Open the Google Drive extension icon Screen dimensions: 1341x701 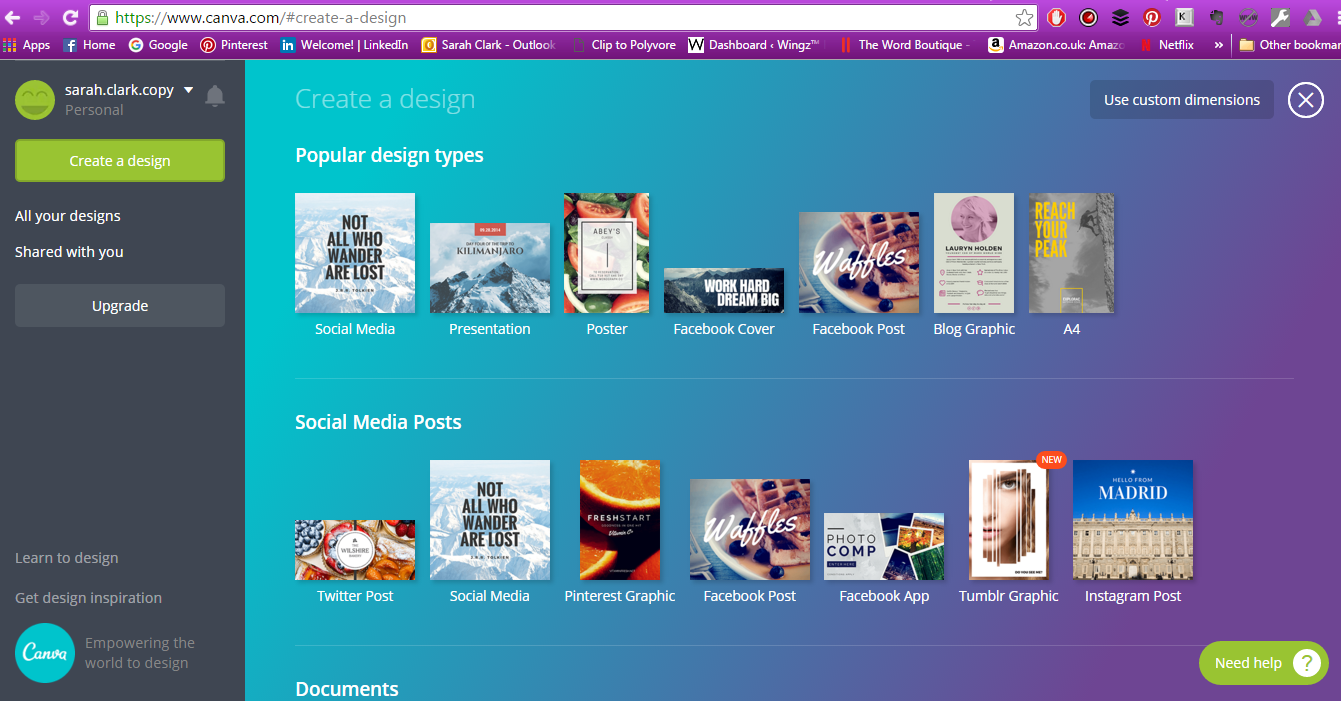(x=1312, y=17)
